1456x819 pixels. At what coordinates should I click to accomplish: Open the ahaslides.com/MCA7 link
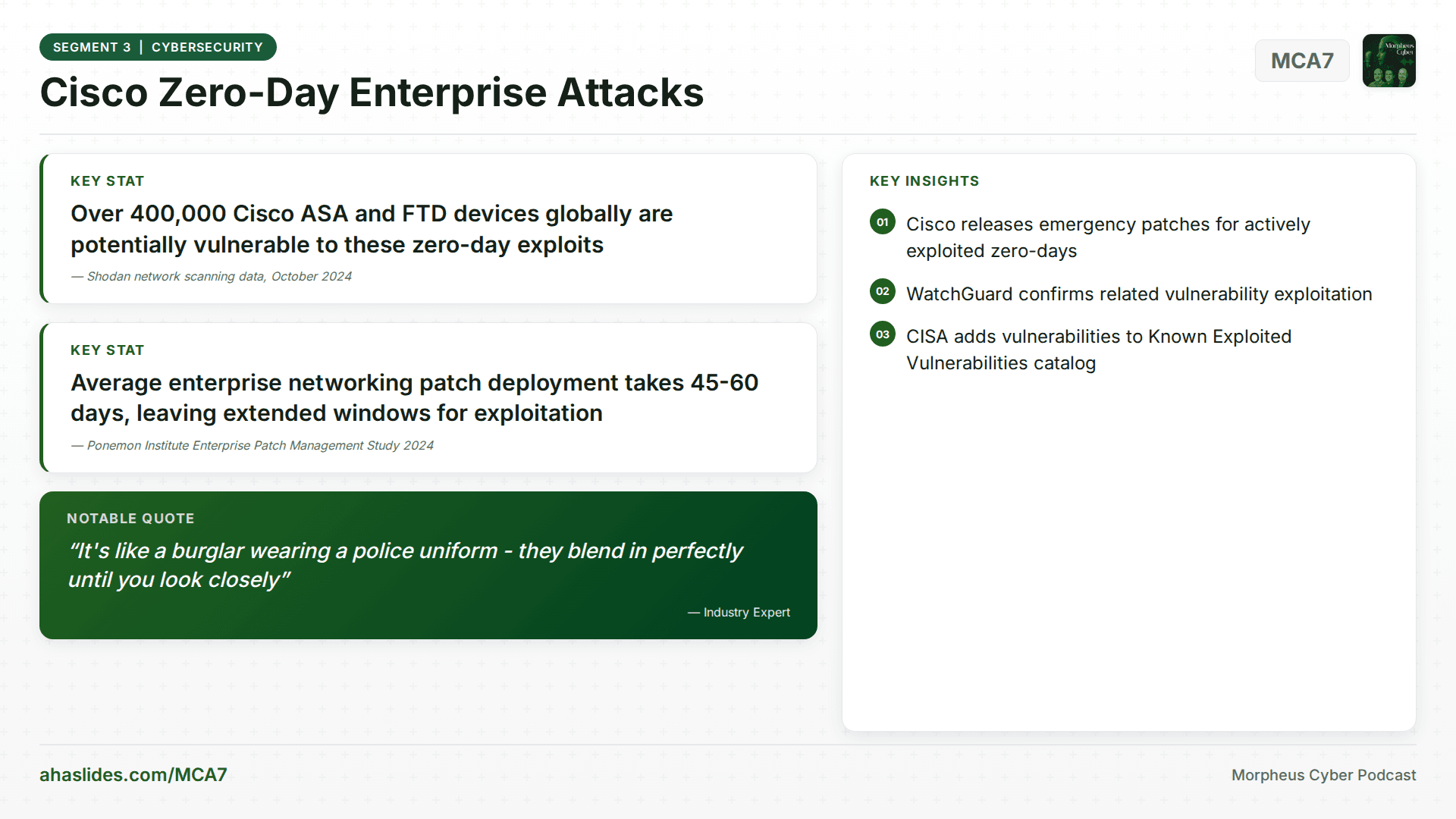[x=133, y=774]
